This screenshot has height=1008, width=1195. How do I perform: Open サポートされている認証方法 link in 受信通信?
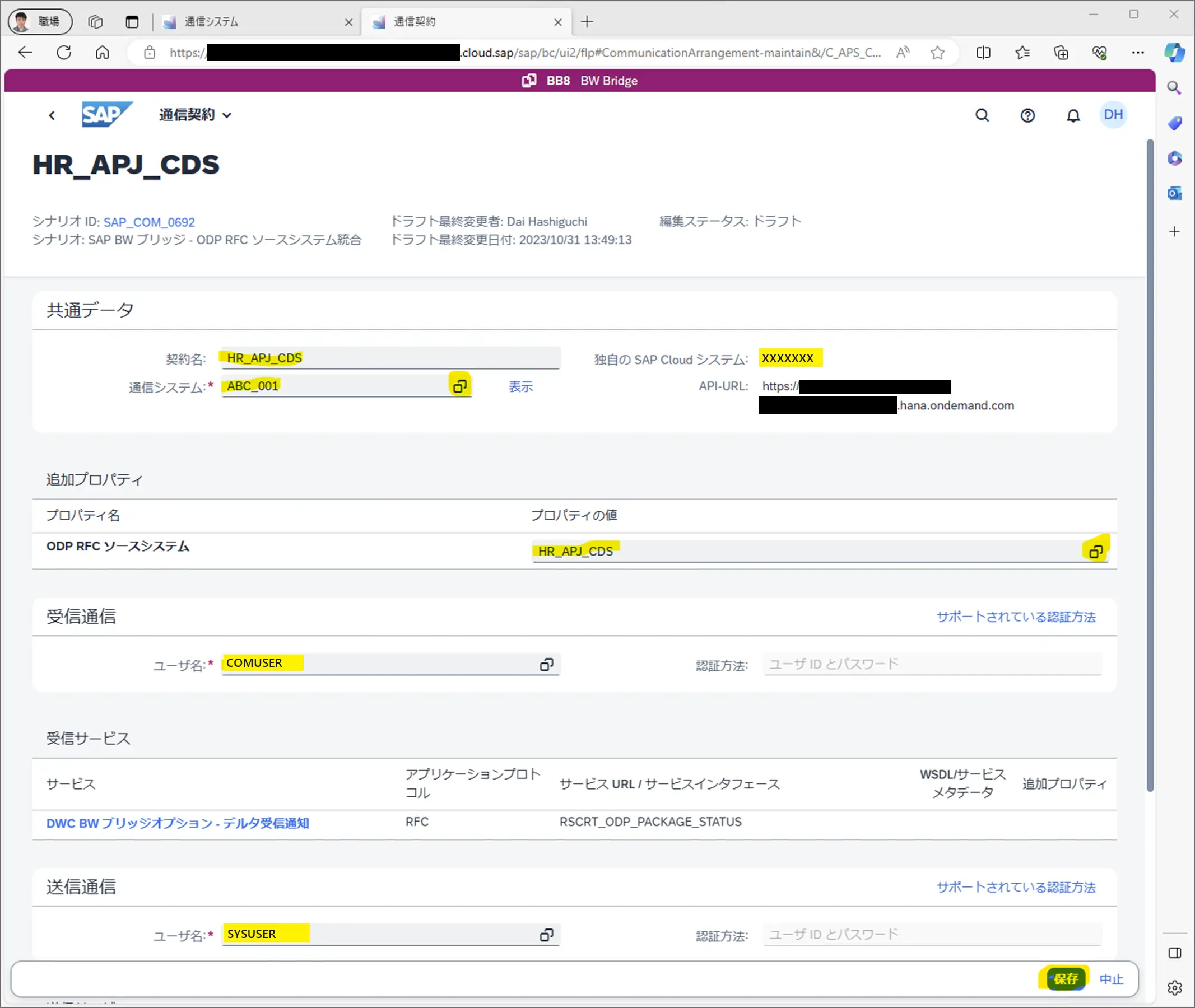pyautogui.click(x=1016, y=617)
